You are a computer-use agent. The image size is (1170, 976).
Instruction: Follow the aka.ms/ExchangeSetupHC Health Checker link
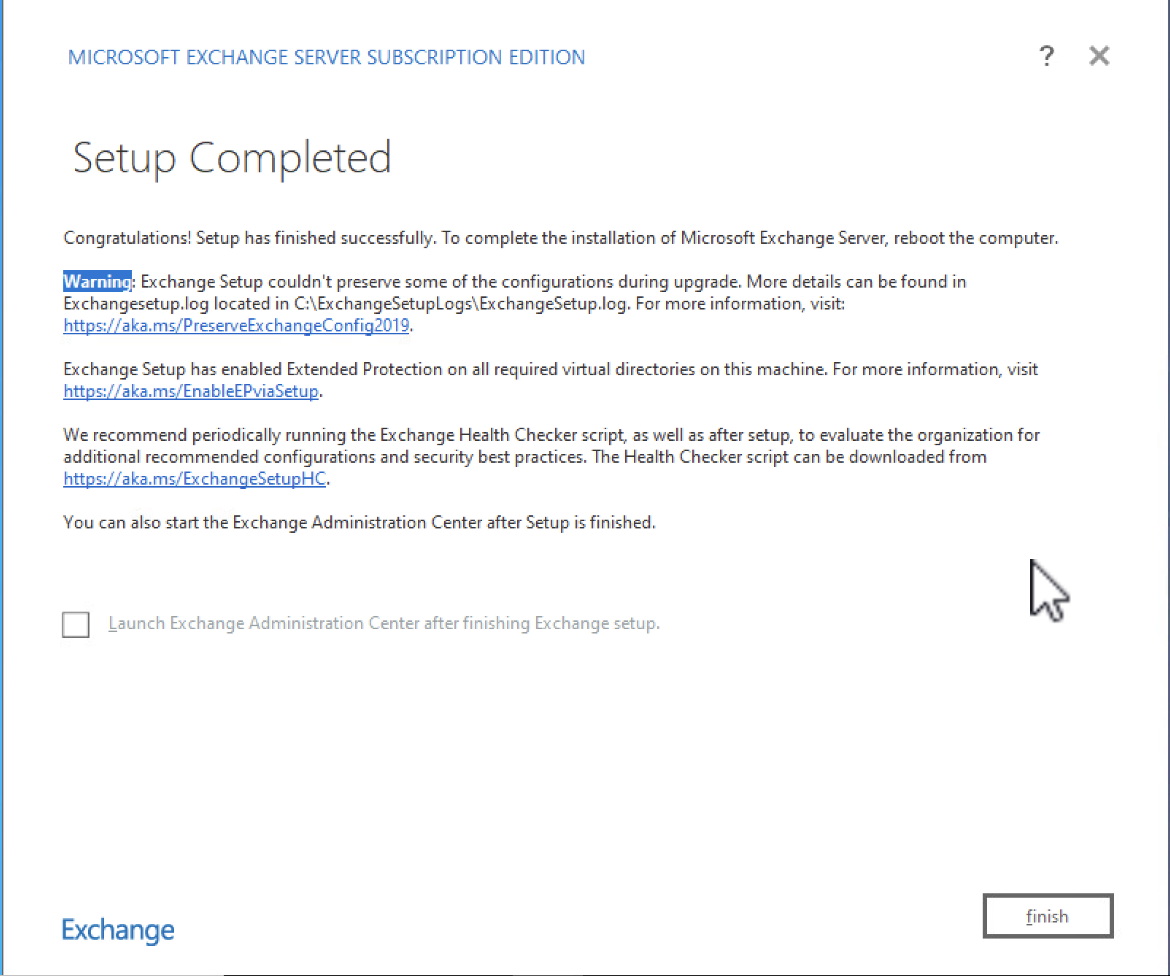tap(195, 478)
